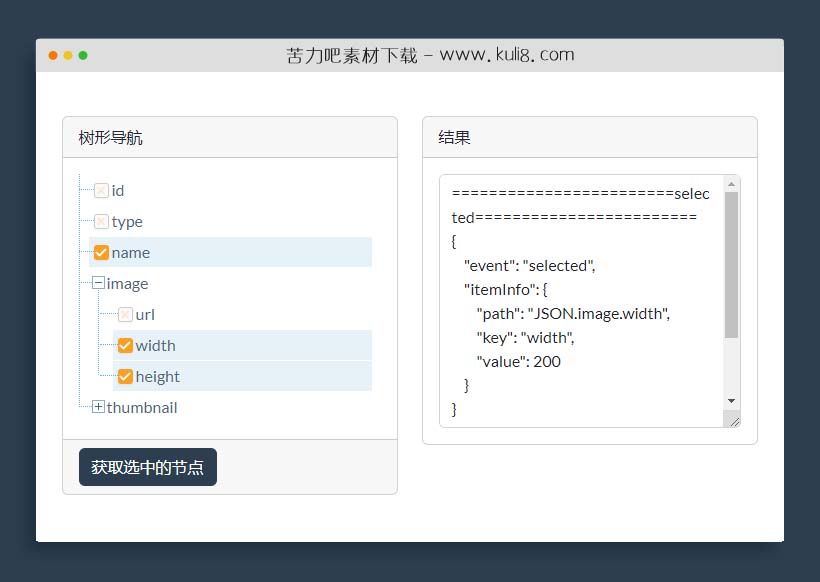Click the scroll up arrow in results
The image size is (820, 582).
click(x=732, y=184)
